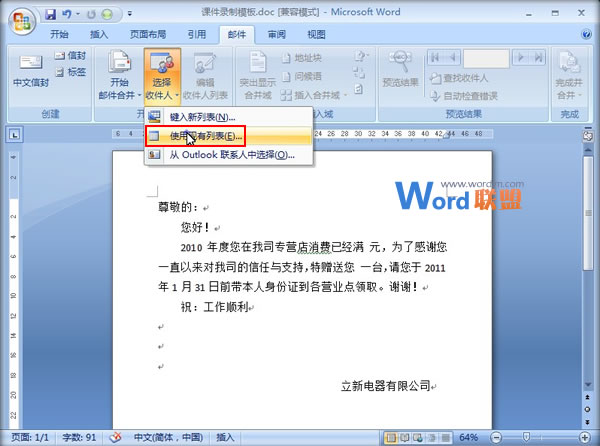600x446 pixels.
Task: Choose 使用现有列表(E)... menu item
Action: [x=228, y=136]
